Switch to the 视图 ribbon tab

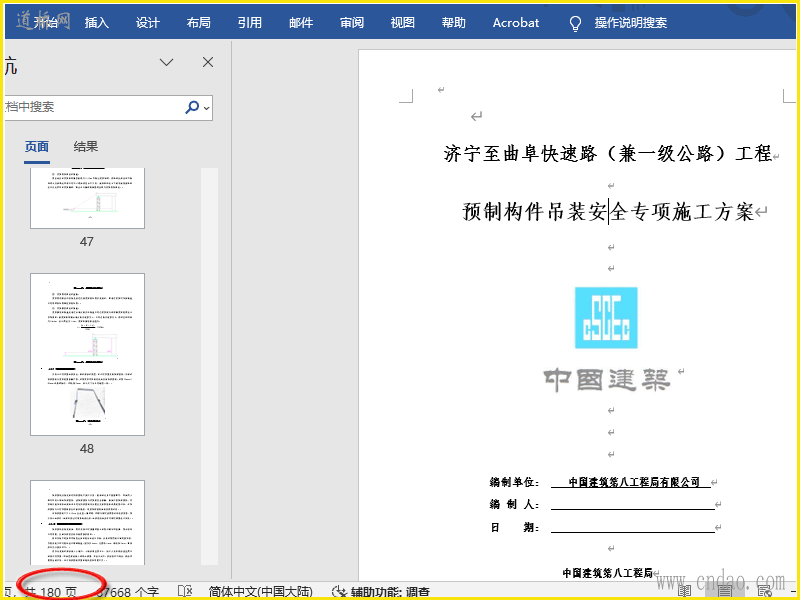coord(403,22)
